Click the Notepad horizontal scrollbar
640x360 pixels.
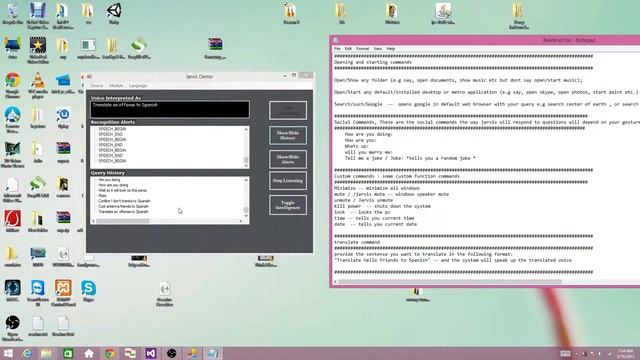[x=449, y=281]
